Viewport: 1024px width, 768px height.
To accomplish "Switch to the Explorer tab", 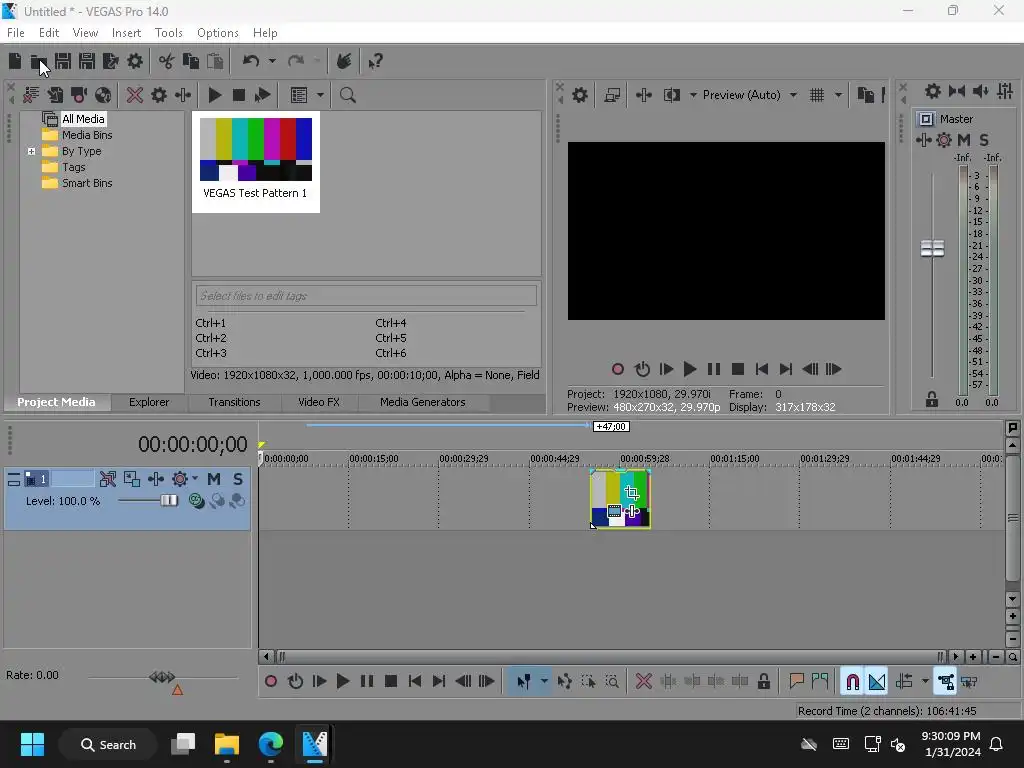I will 149,402.
